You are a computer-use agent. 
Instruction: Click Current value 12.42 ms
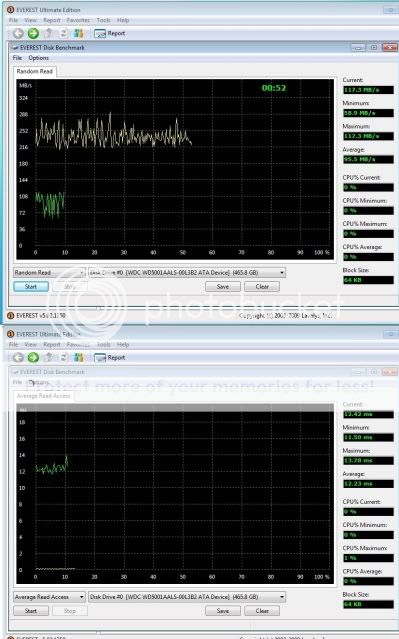[x=368, y=414]
